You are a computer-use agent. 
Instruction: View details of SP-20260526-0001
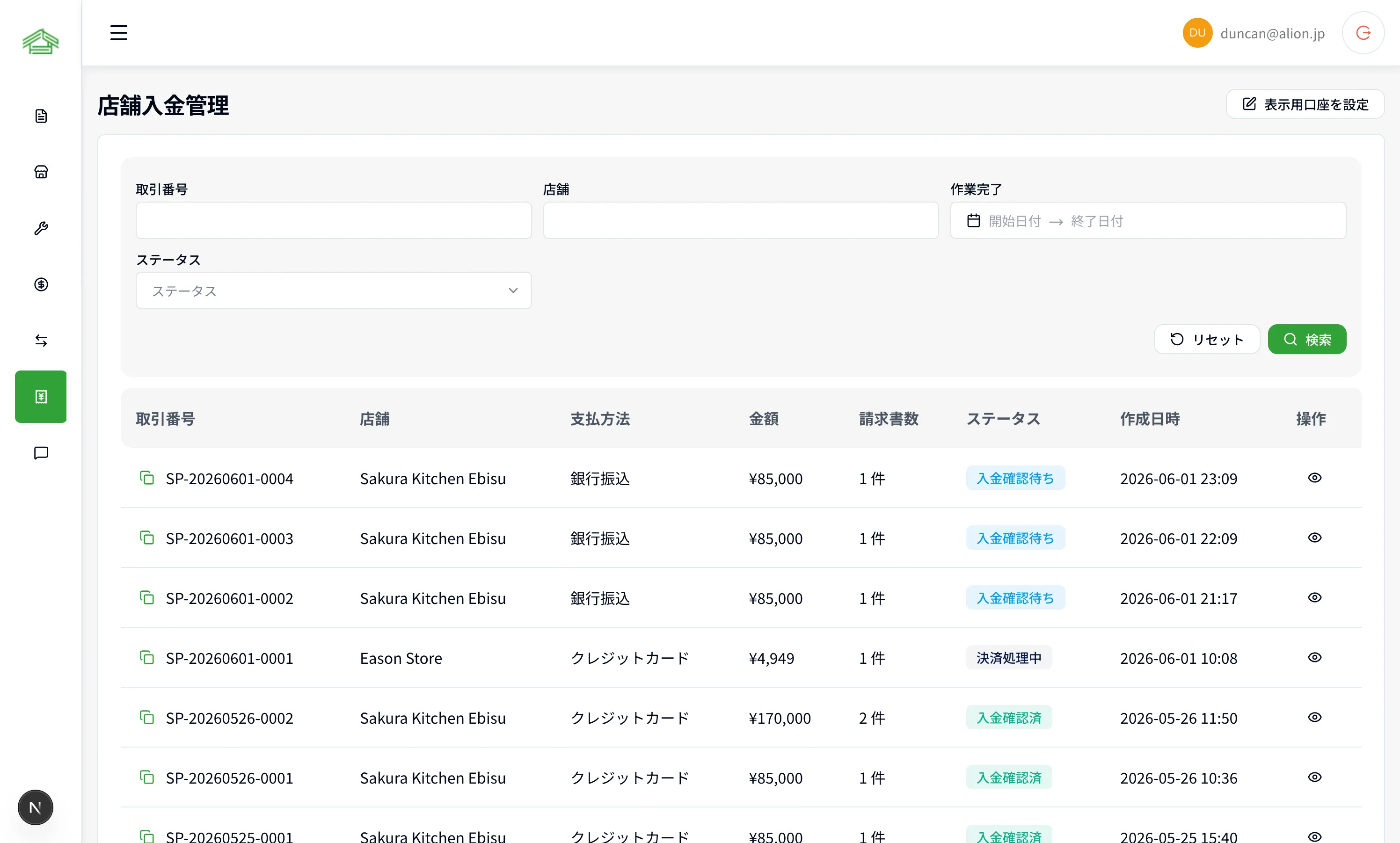[1314, 777]
